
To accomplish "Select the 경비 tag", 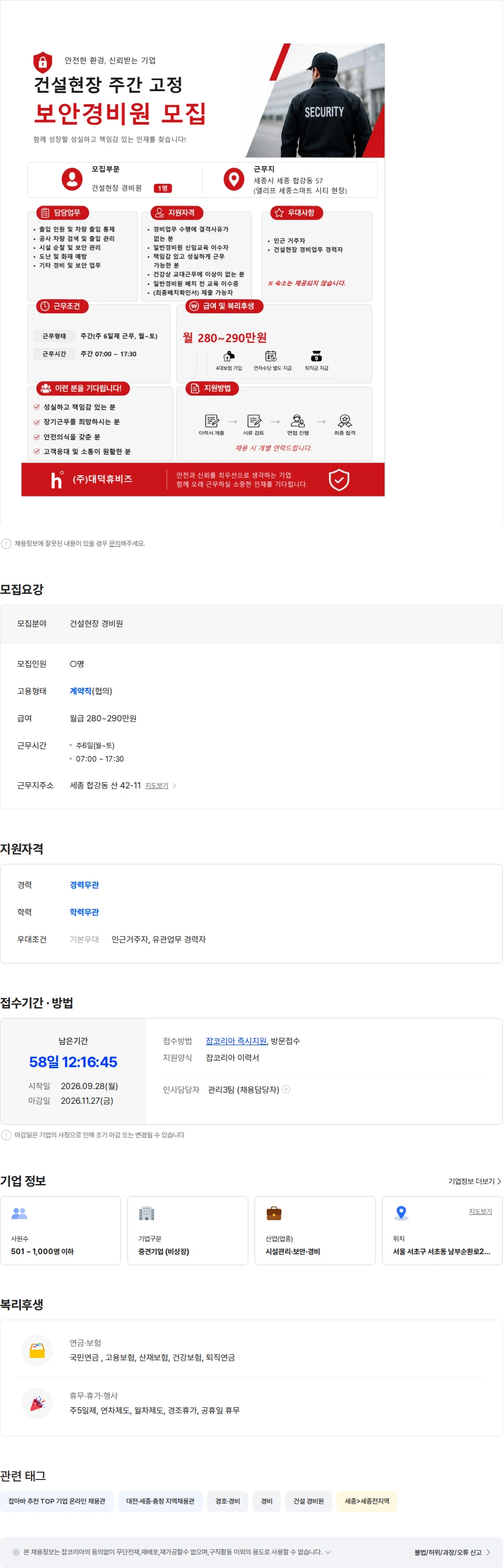I will click(x=267, y=1501).
